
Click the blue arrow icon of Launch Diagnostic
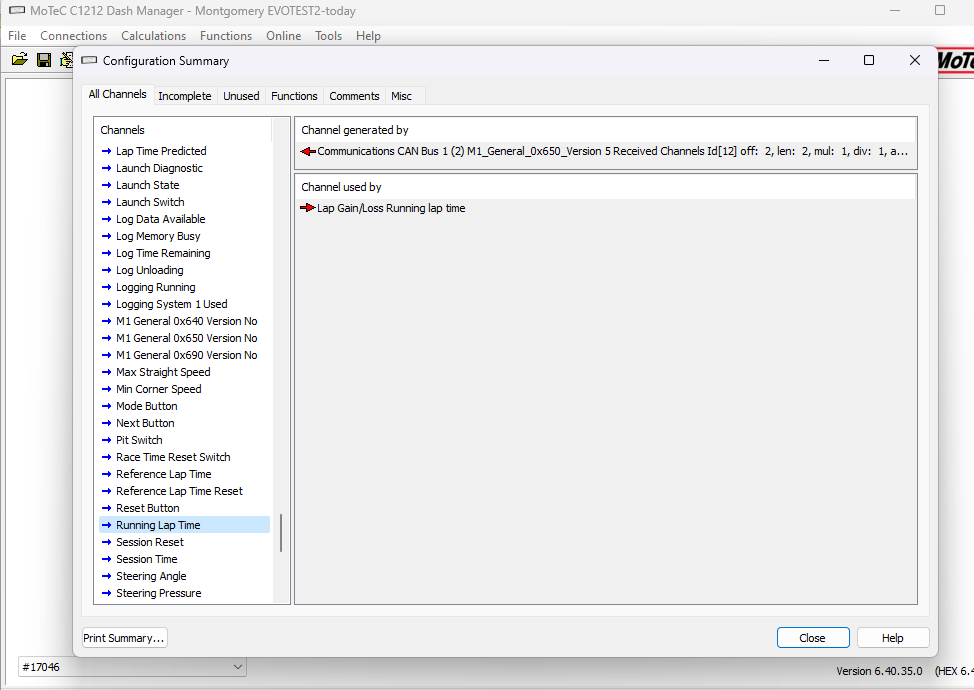pos(106,168)
